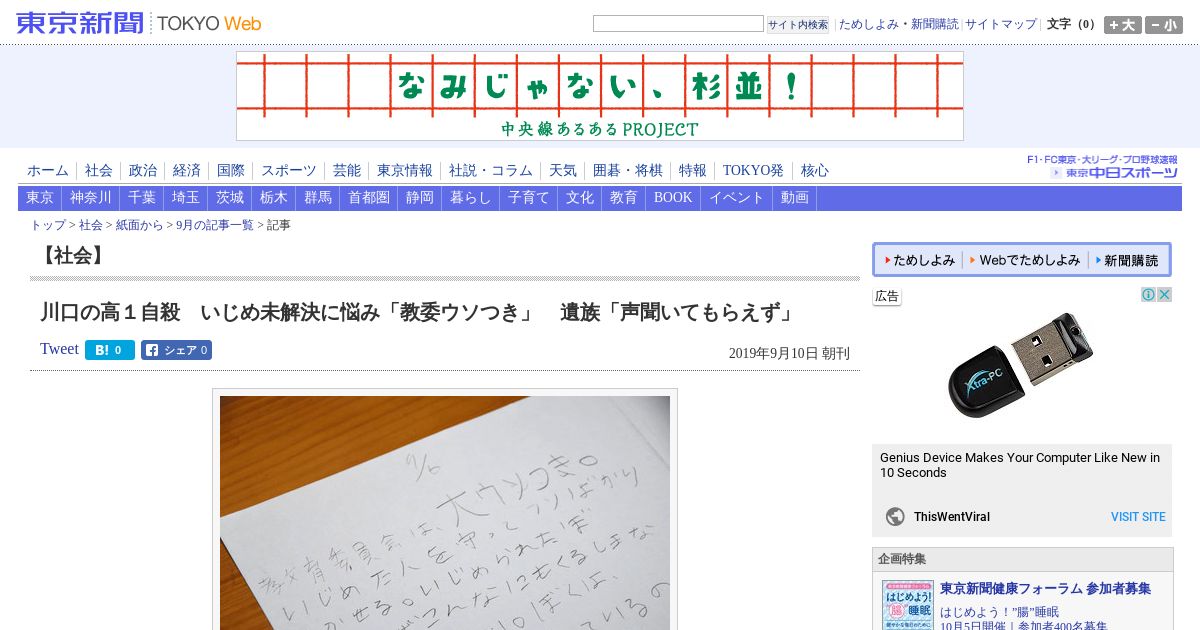Click the ためしよみ button in the sidebar
This screenshot has height=630, width=1200.
(920, 260)
